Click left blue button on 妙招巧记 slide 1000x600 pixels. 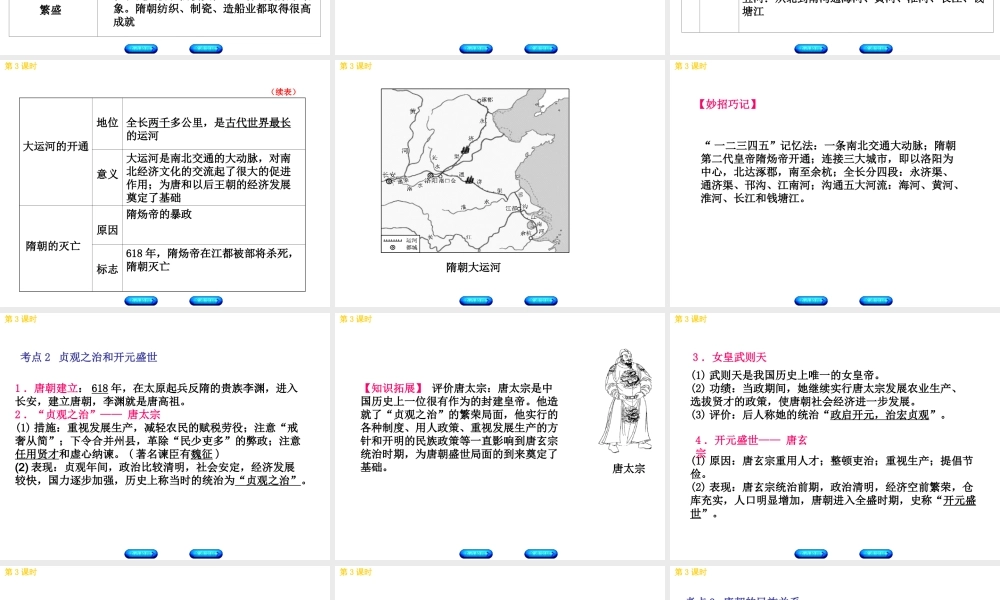811,301
